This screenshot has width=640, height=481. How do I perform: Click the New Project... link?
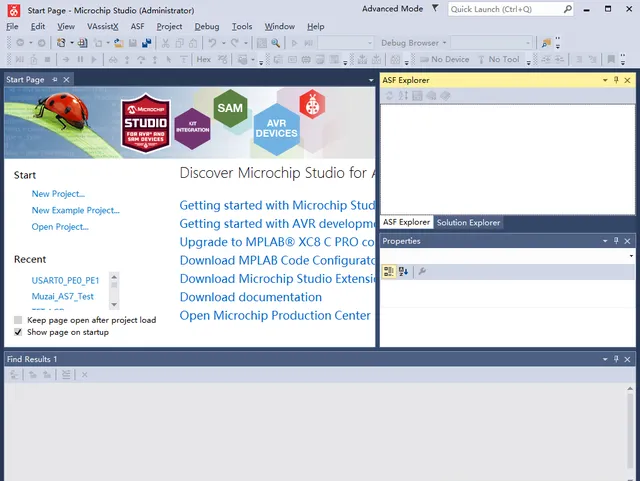tap(58, 194)
